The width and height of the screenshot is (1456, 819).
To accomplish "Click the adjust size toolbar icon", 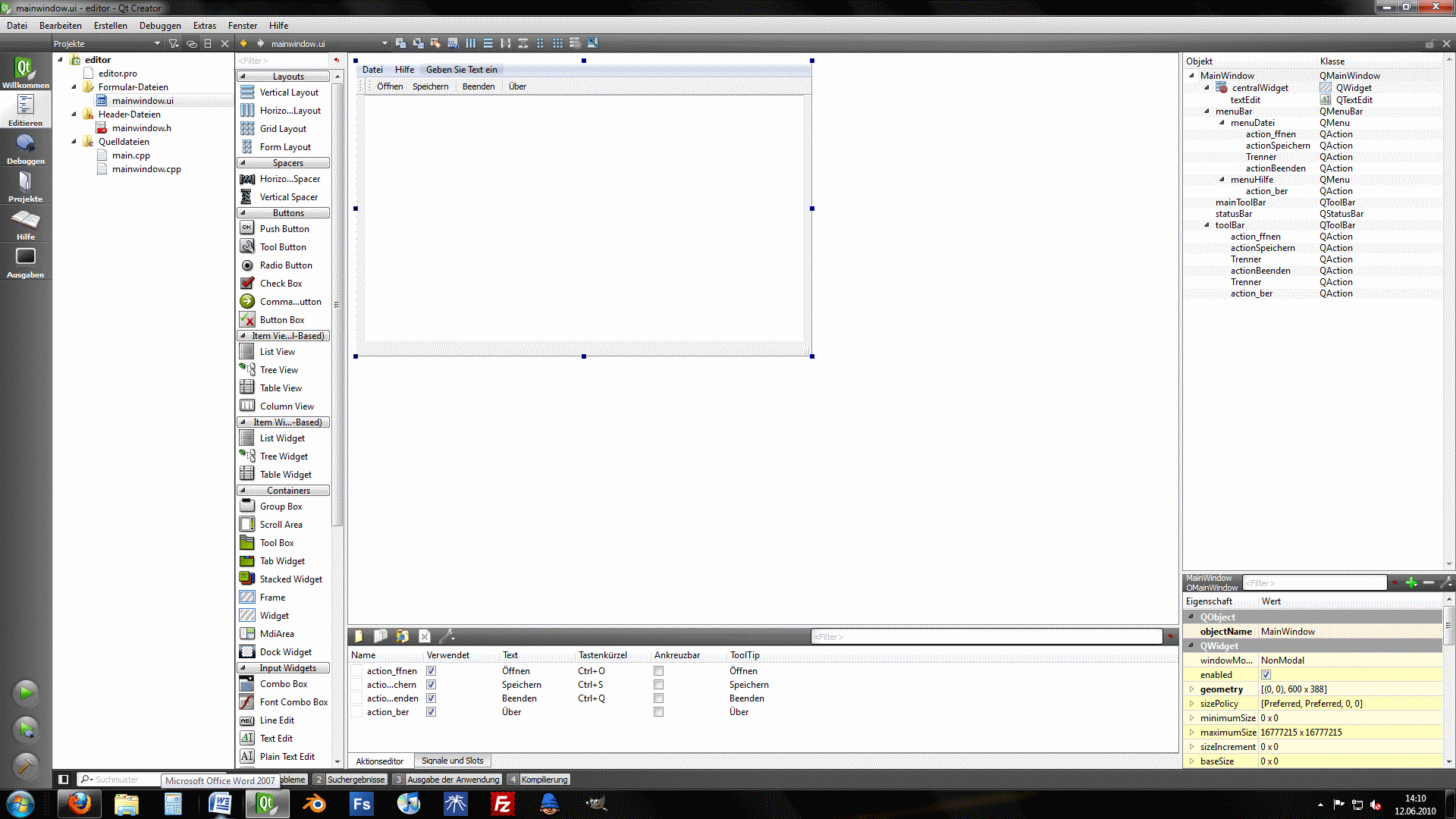I will pyautogui.click(x=593, y=43).
